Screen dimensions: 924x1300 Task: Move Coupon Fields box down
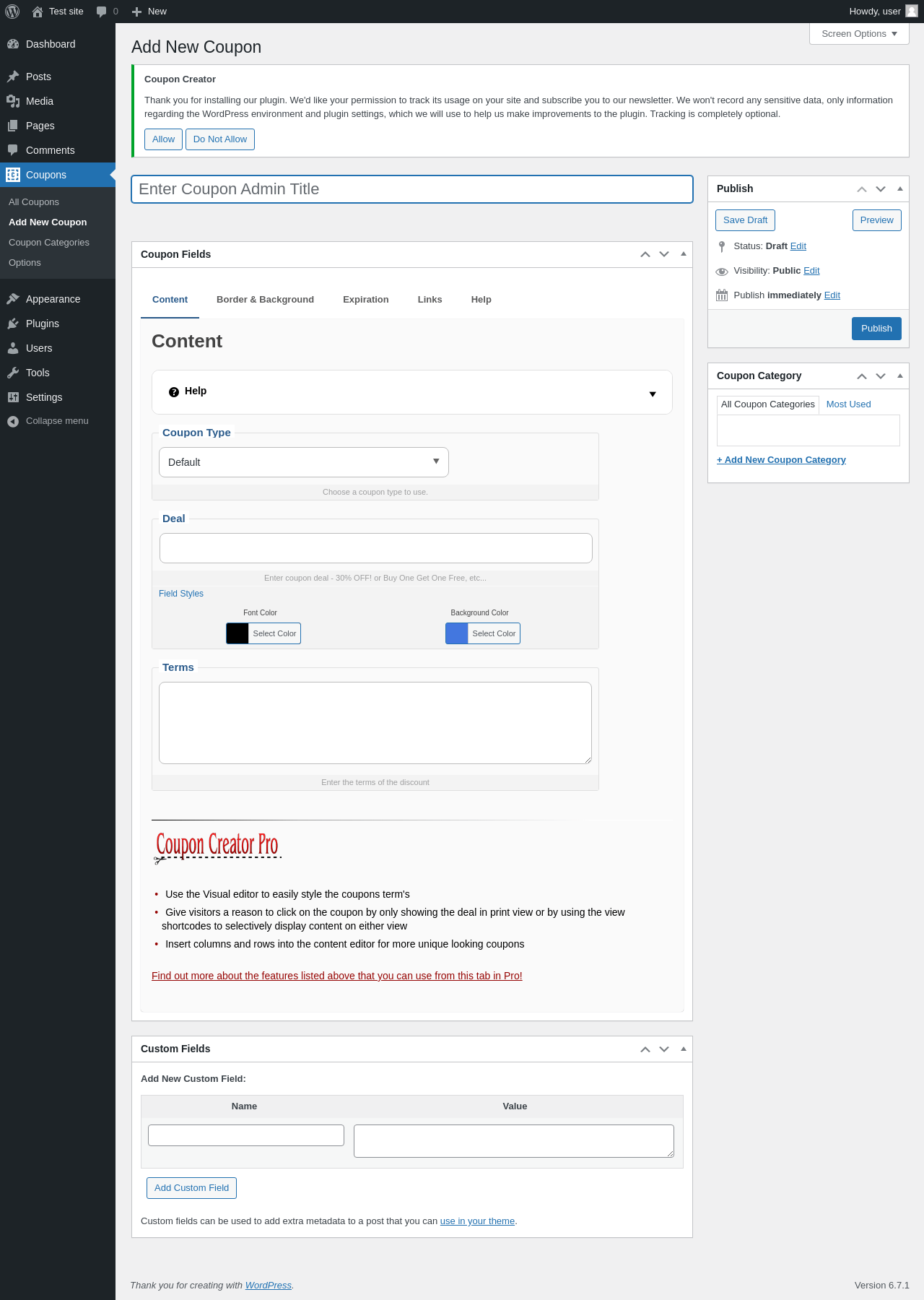click(664, 254)
